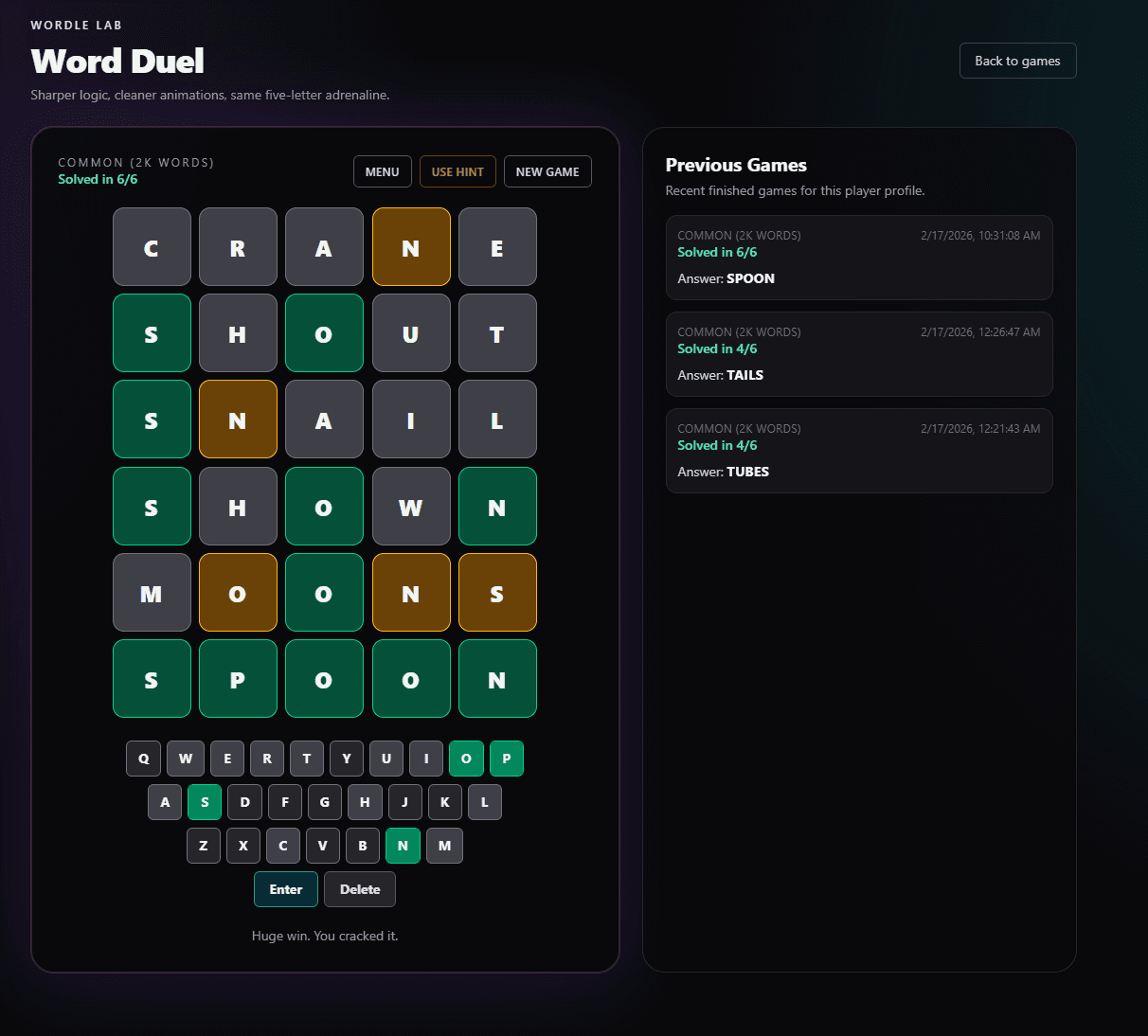Click the green P tile in SPOON row
The height and width of the screenshot is (1036, 1148).
[x=238, y=679]
